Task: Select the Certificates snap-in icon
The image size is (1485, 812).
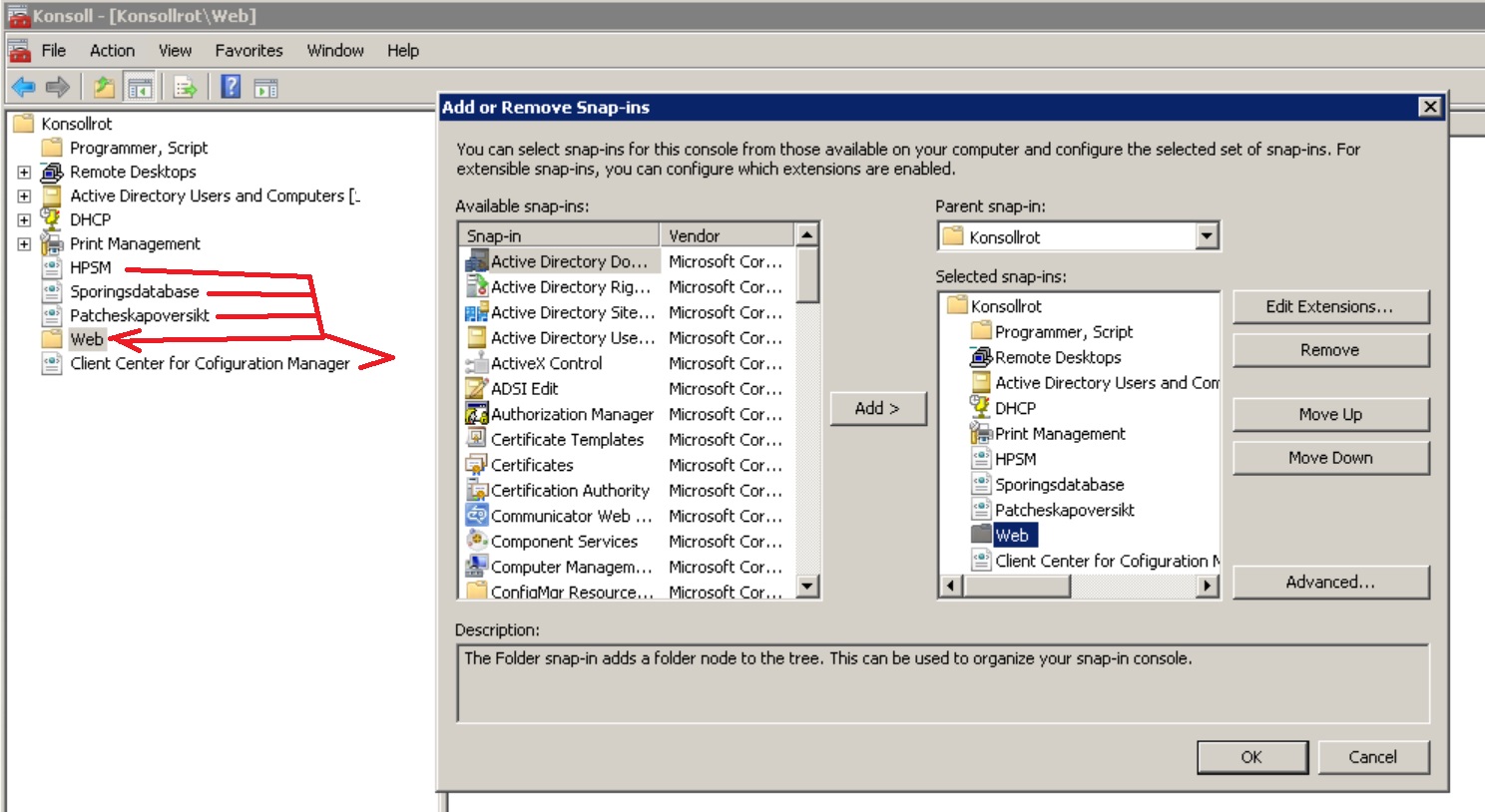Action: (x=477, y=465)
